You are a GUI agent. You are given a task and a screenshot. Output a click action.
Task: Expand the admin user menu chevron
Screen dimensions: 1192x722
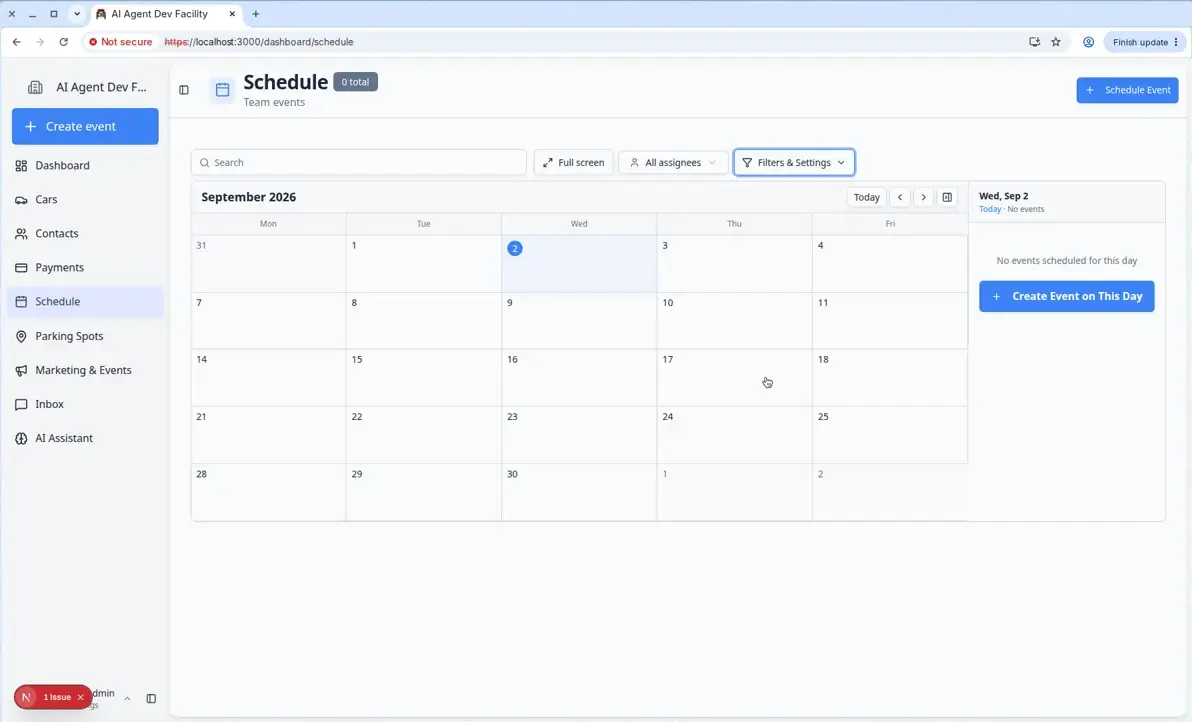click(127, 698)
